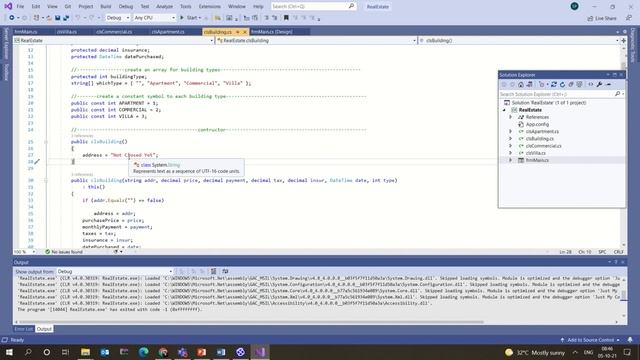Collapse the RealEstate project node
This screenshot has width=640, height=360.
tap(504, 110)
